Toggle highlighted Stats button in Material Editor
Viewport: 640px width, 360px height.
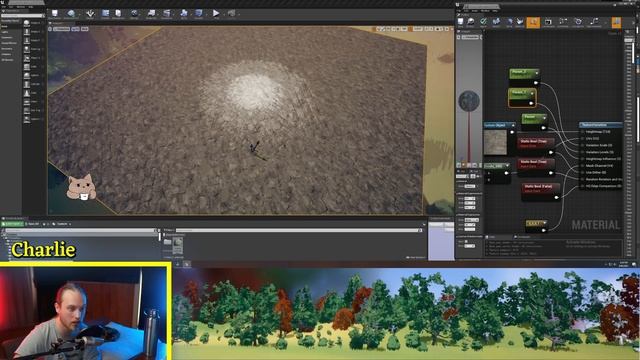616,22
